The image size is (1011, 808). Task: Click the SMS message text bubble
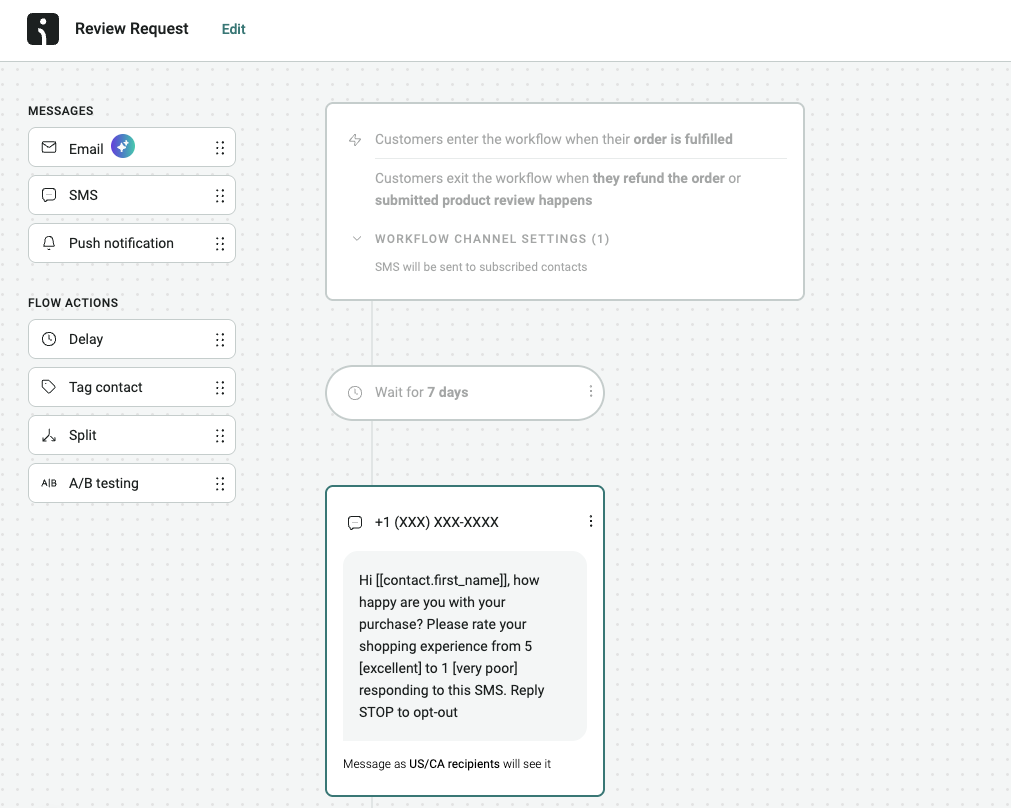click(x=465, y=646)
